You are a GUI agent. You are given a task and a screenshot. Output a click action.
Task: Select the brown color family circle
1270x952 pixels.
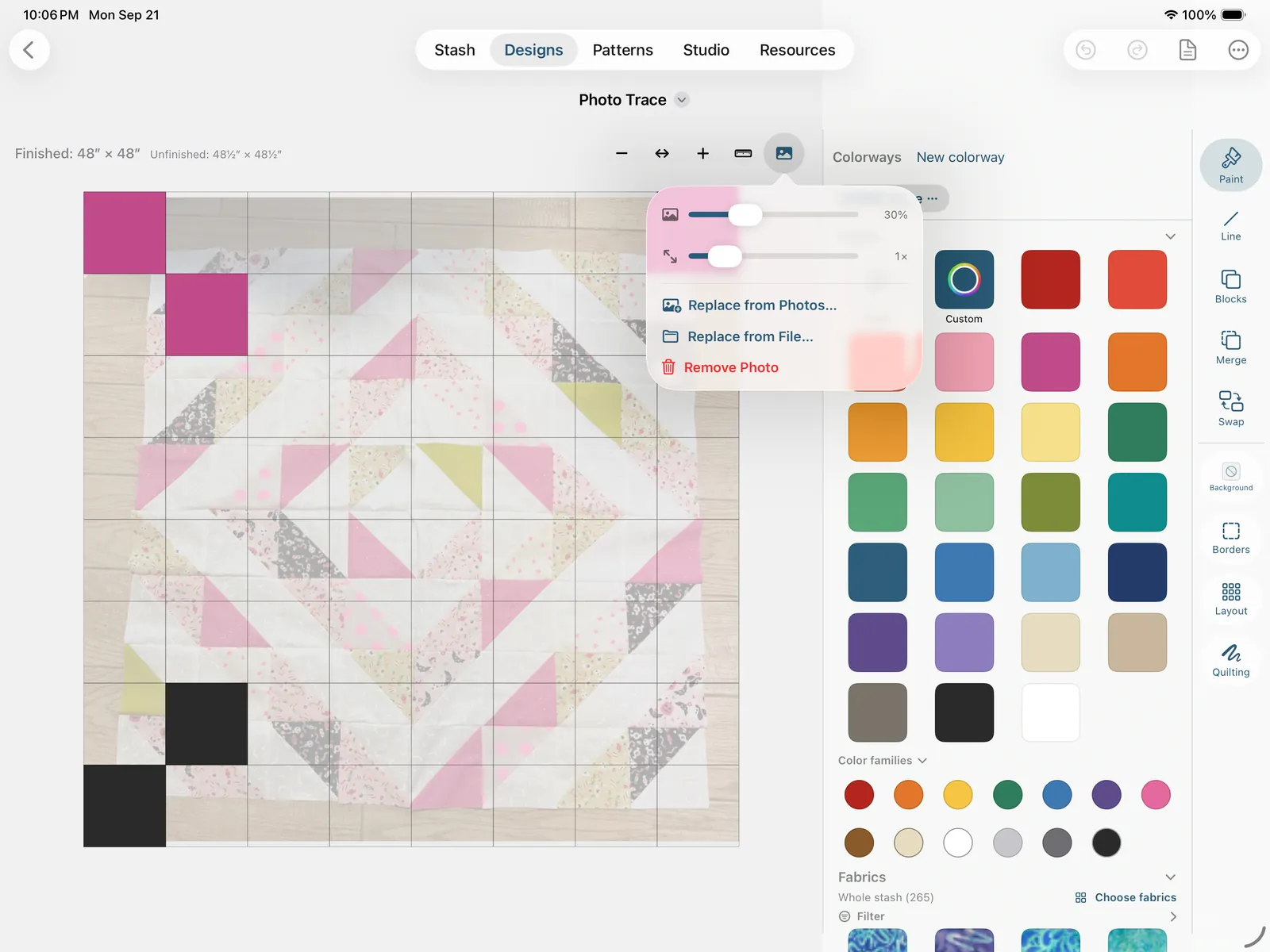[x=859, y=843]
